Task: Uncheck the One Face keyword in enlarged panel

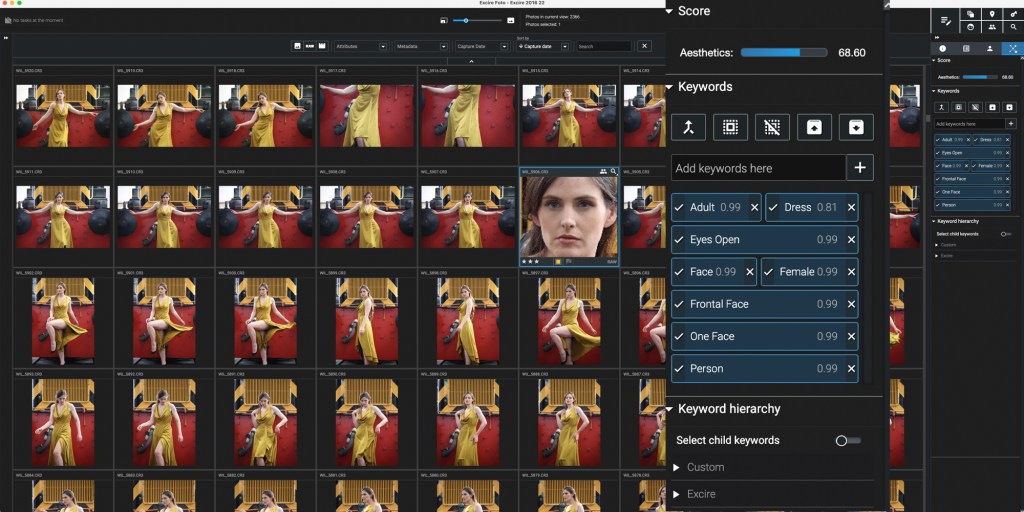Action: pyautogui.click(x=680, y=336)
